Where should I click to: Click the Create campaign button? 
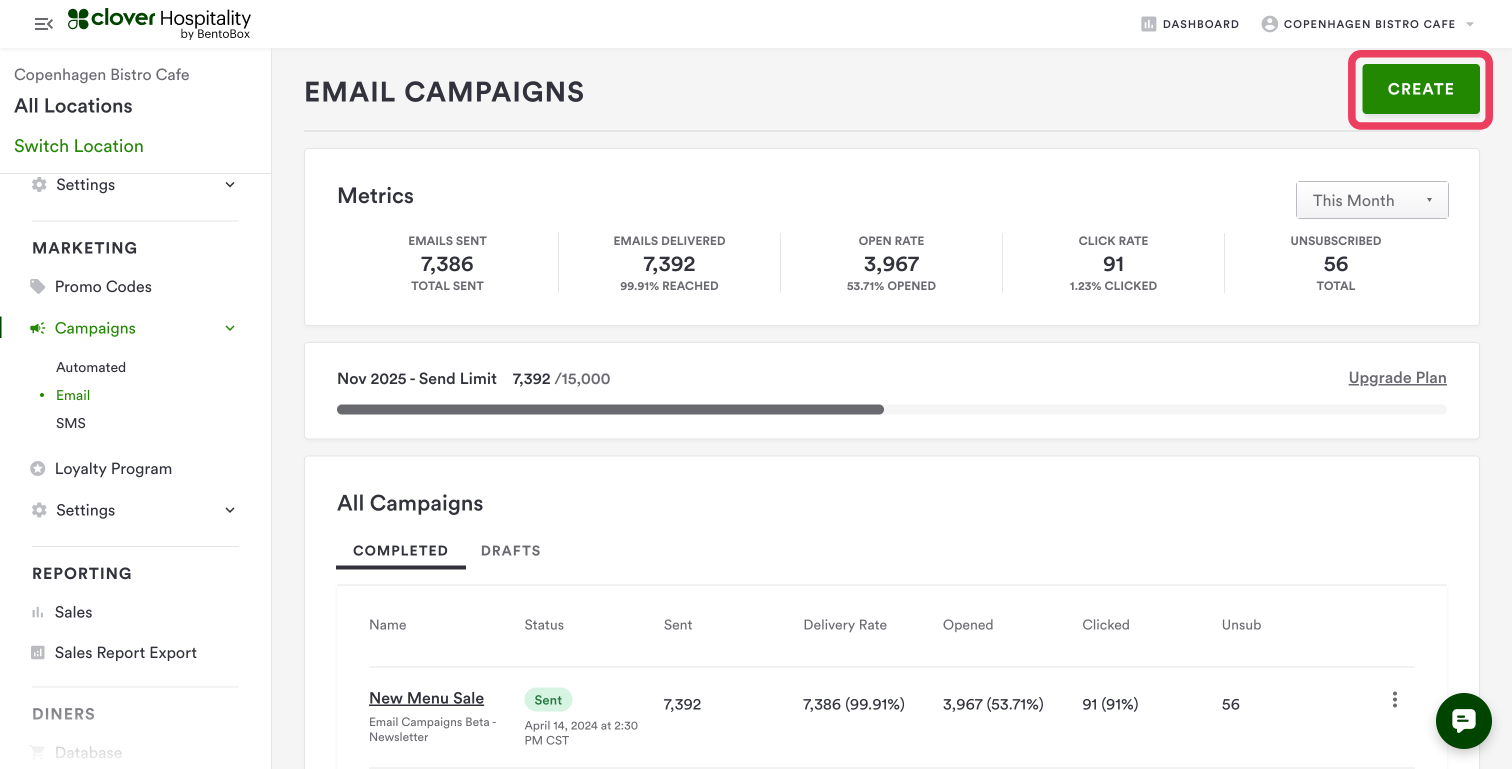(1420, 89)
